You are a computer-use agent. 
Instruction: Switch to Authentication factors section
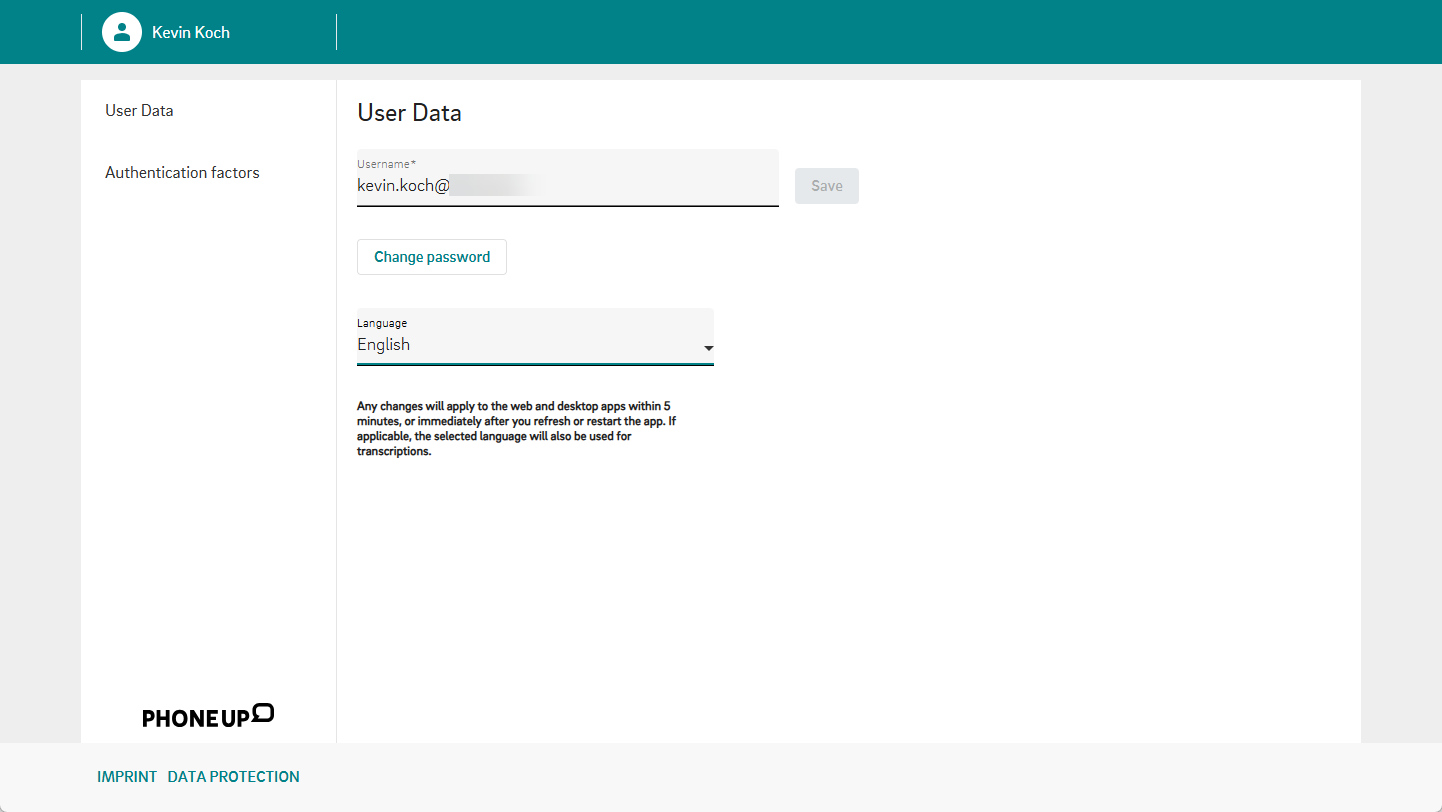182,173
